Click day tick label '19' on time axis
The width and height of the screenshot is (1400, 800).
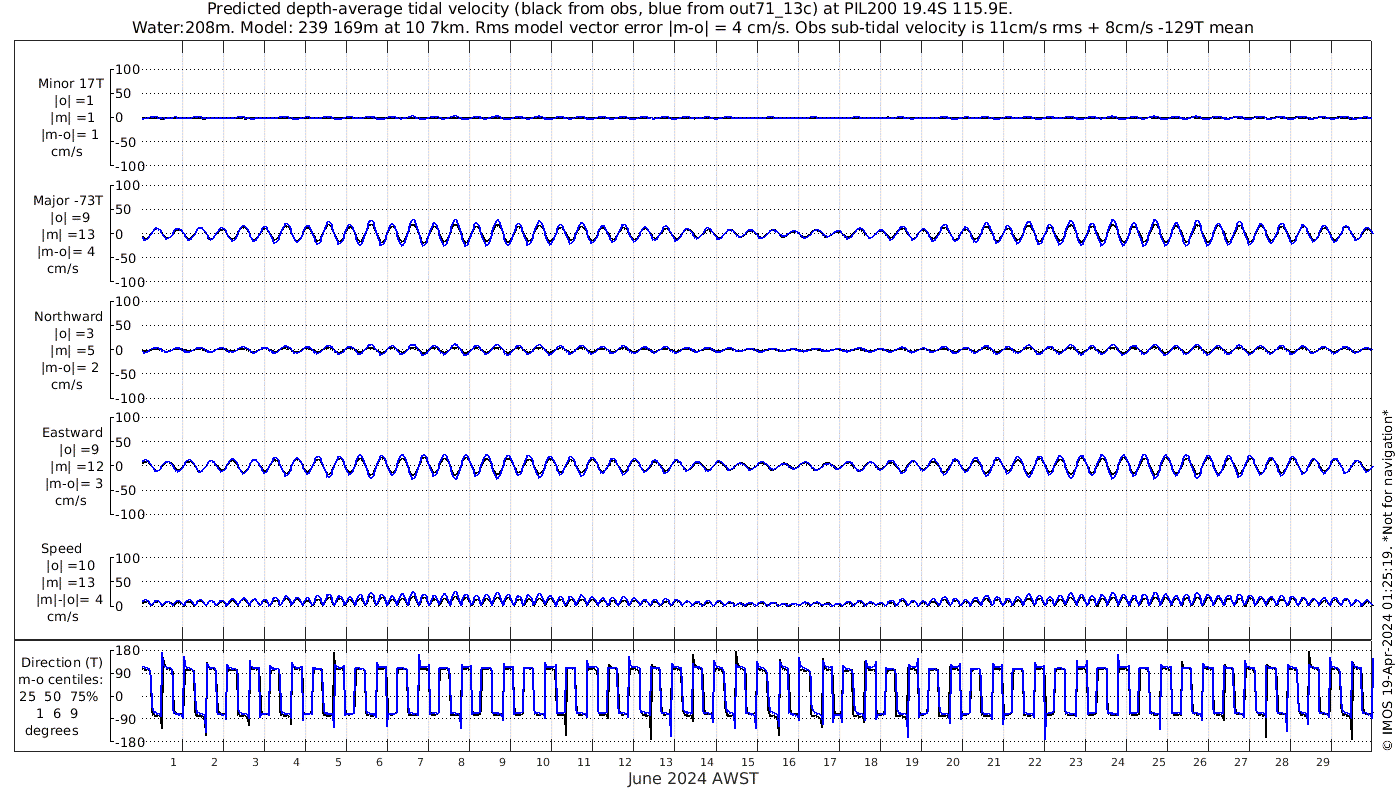912,762
